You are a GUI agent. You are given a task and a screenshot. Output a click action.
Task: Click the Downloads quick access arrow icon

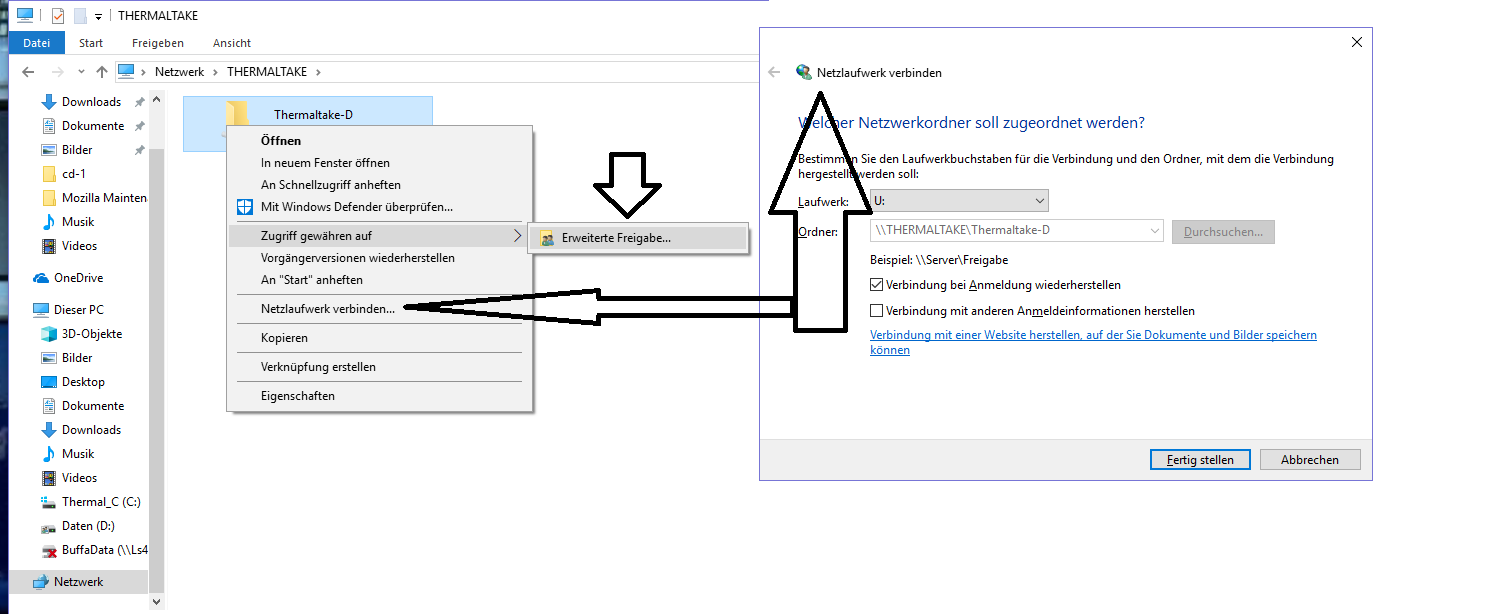pos(48,102)
